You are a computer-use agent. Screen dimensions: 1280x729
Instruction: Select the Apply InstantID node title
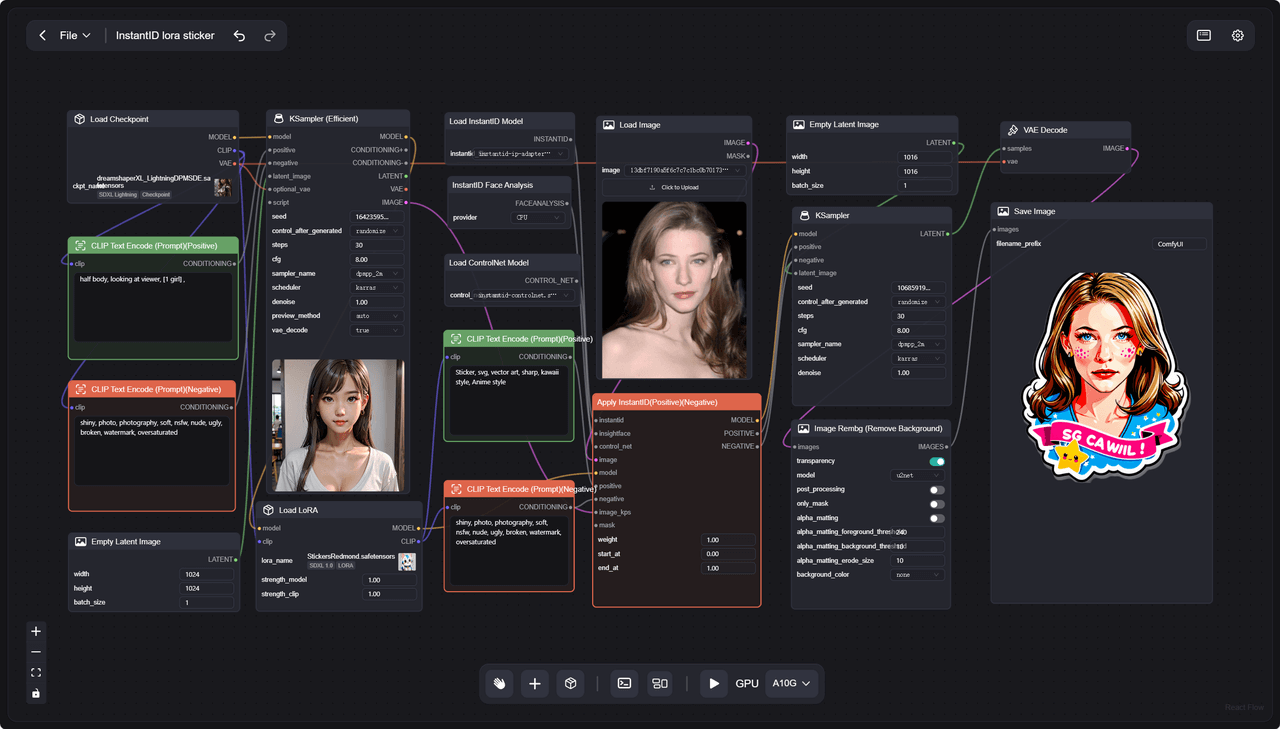657,401
